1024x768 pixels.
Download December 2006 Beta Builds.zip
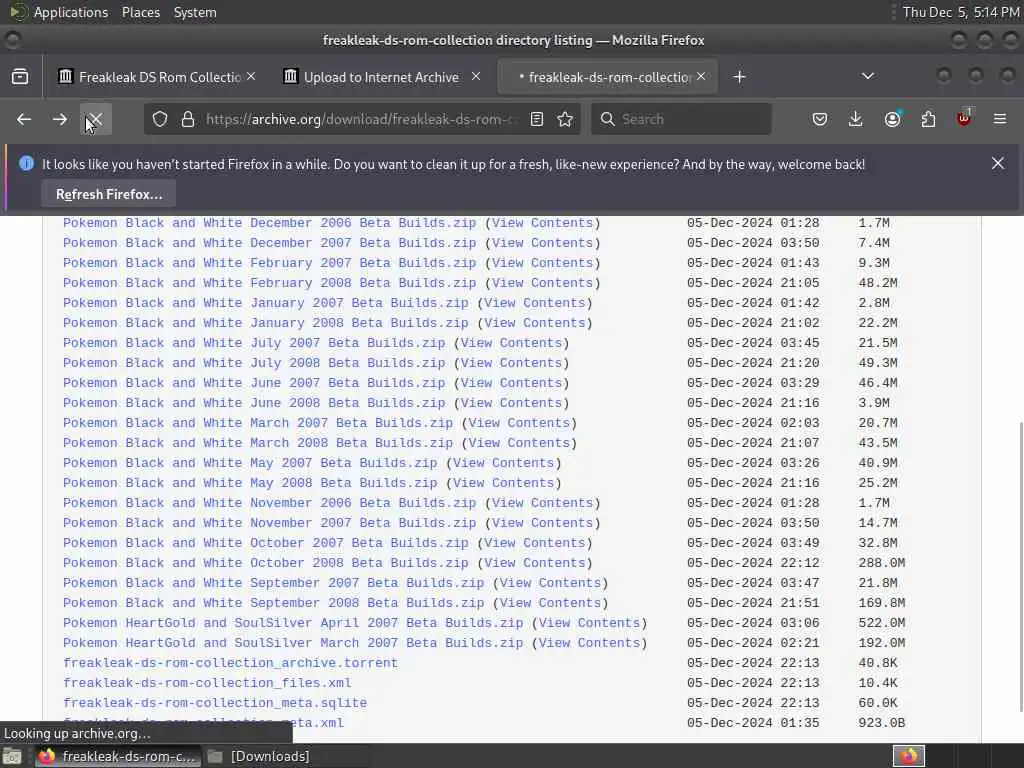(270, 223)
